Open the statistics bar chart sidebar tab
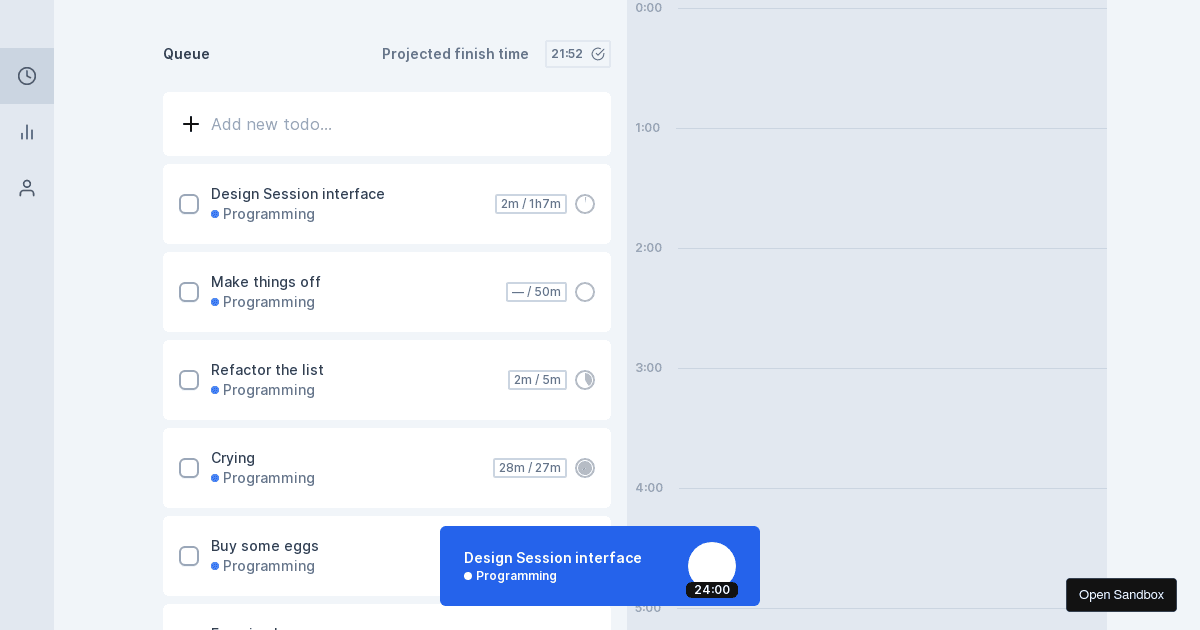Viewport: 1200px width, 630px height. pos(27,132)
